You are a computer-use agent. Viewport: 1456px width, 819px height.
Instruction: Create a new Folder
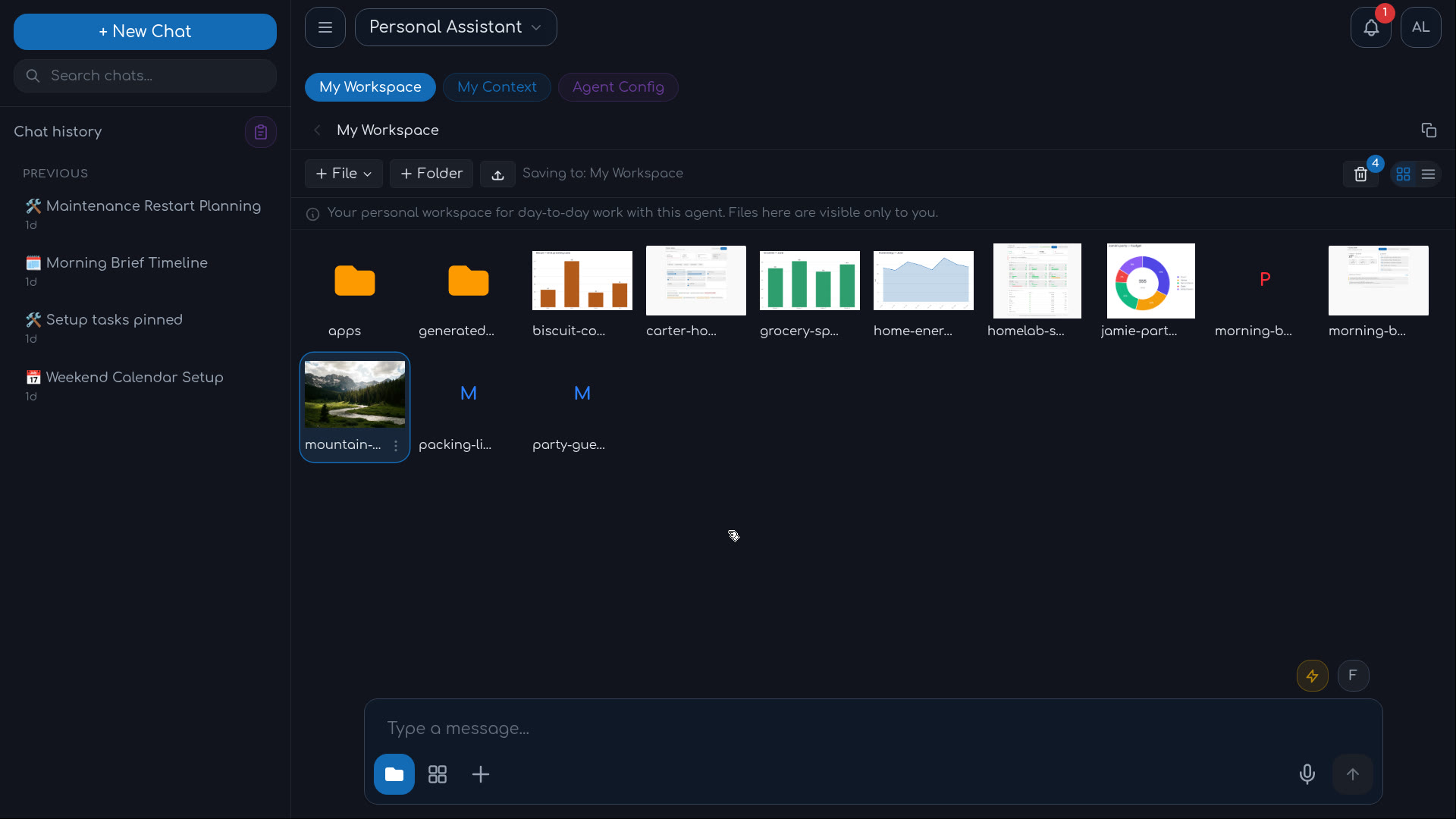[x=431, y=174]
